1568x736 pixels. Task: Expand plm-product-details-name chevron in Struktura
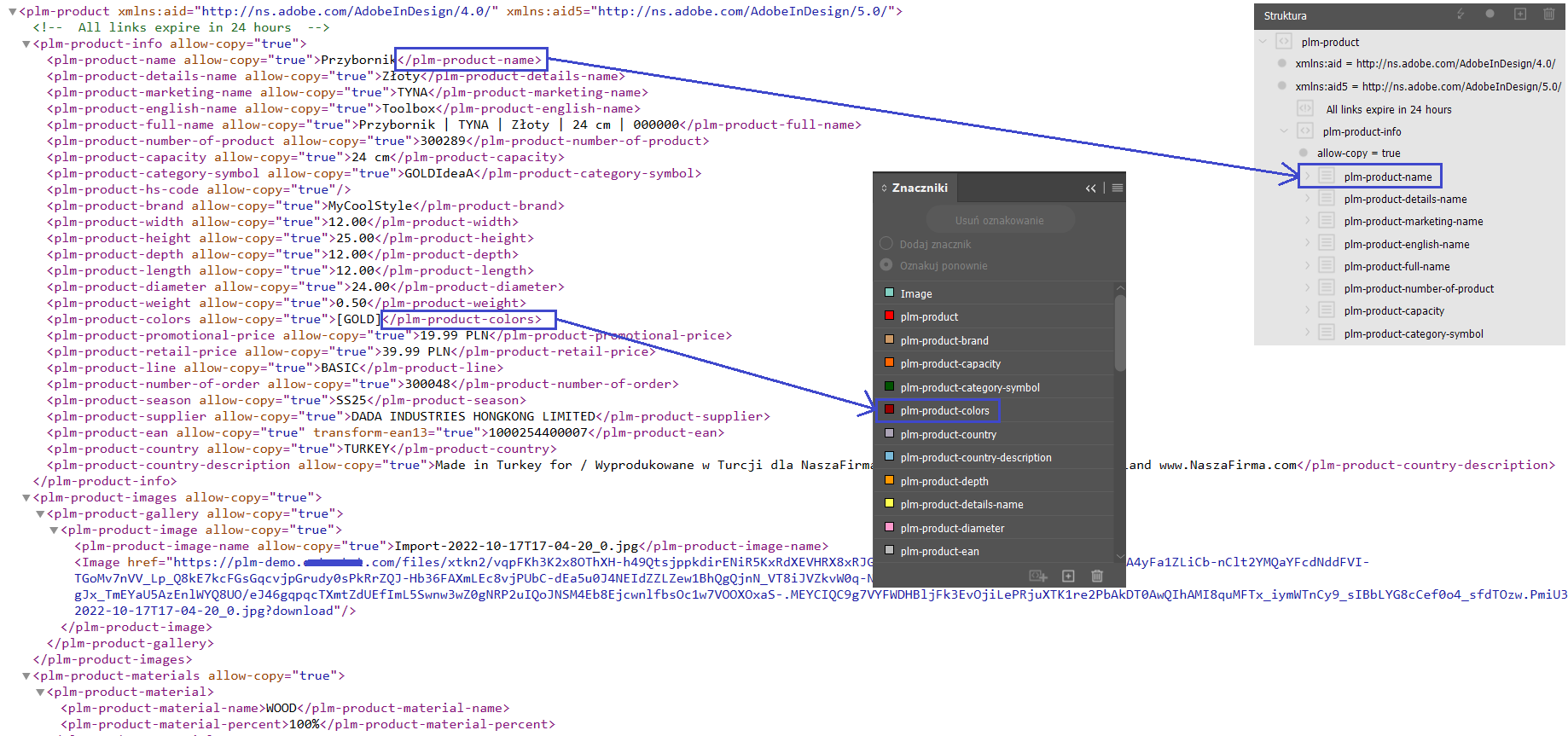pyautogui.click(x=1307, y=199)
